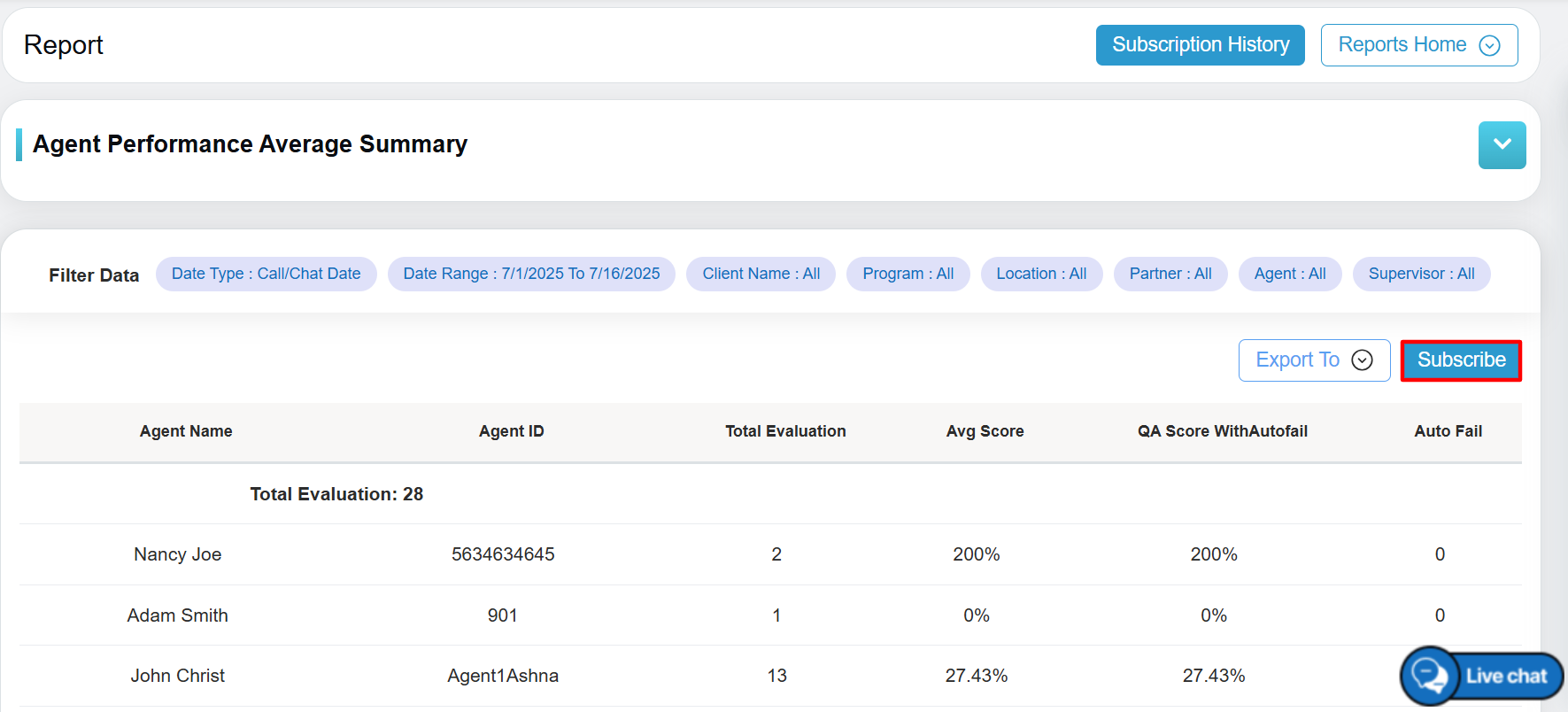1568x712 pixels.
Task: Select the Agent: All filter chip
Action: click(1289, 275)
